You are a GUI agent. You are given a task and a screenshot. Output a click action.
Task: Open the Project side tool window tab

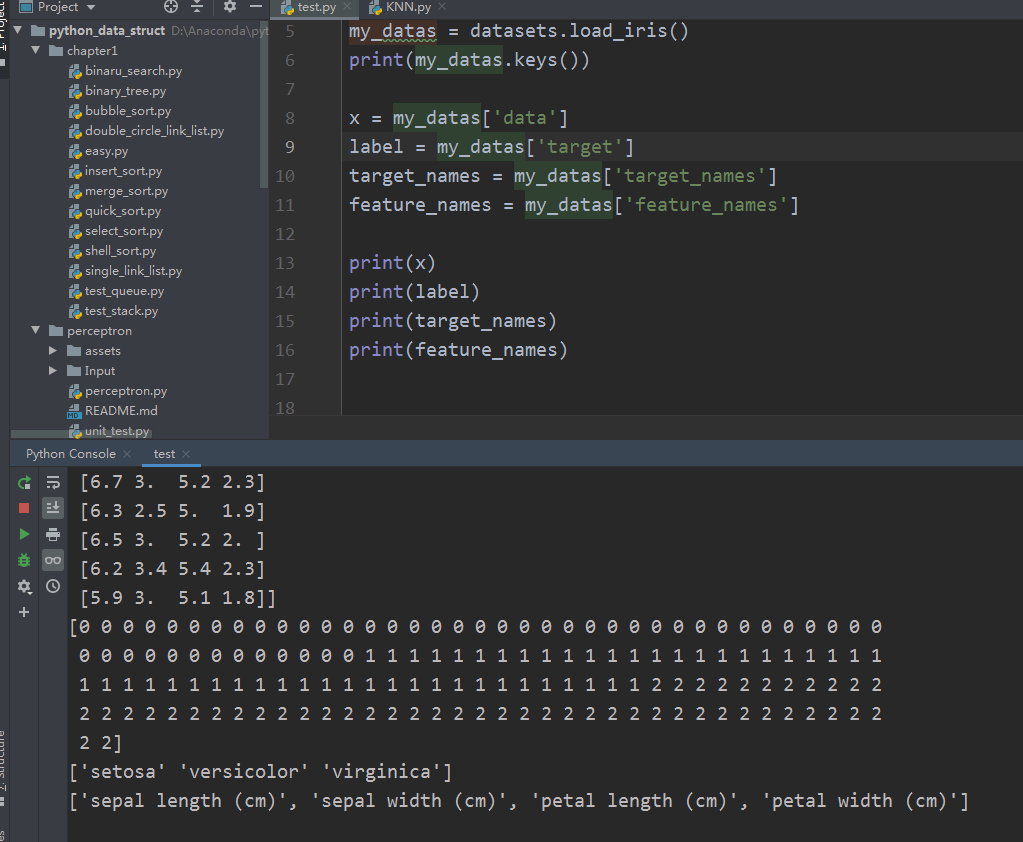(x=3, y=26)
